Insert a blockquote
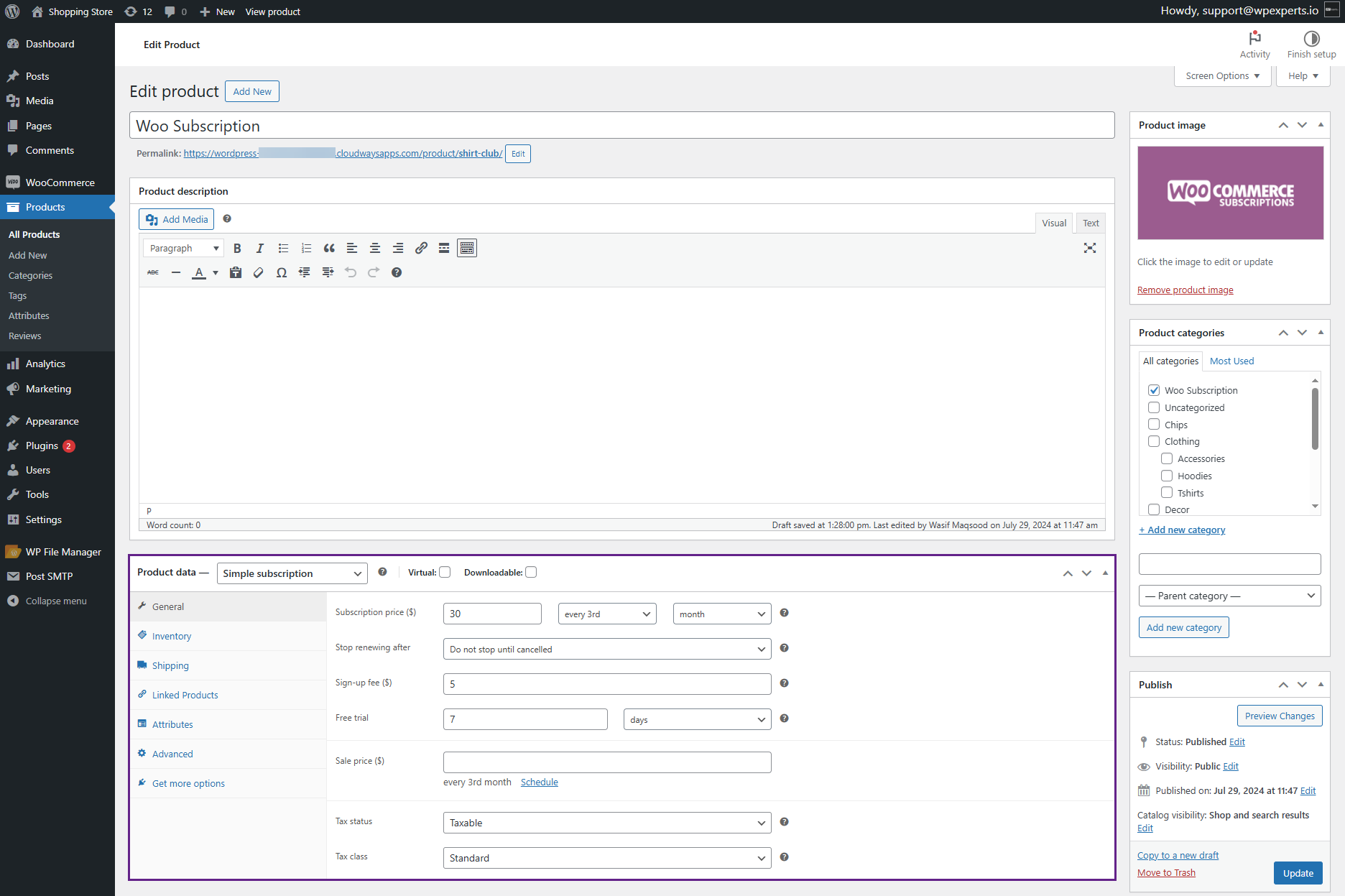This screenshot has width=1345, height=896. click(x=329, y=248)
